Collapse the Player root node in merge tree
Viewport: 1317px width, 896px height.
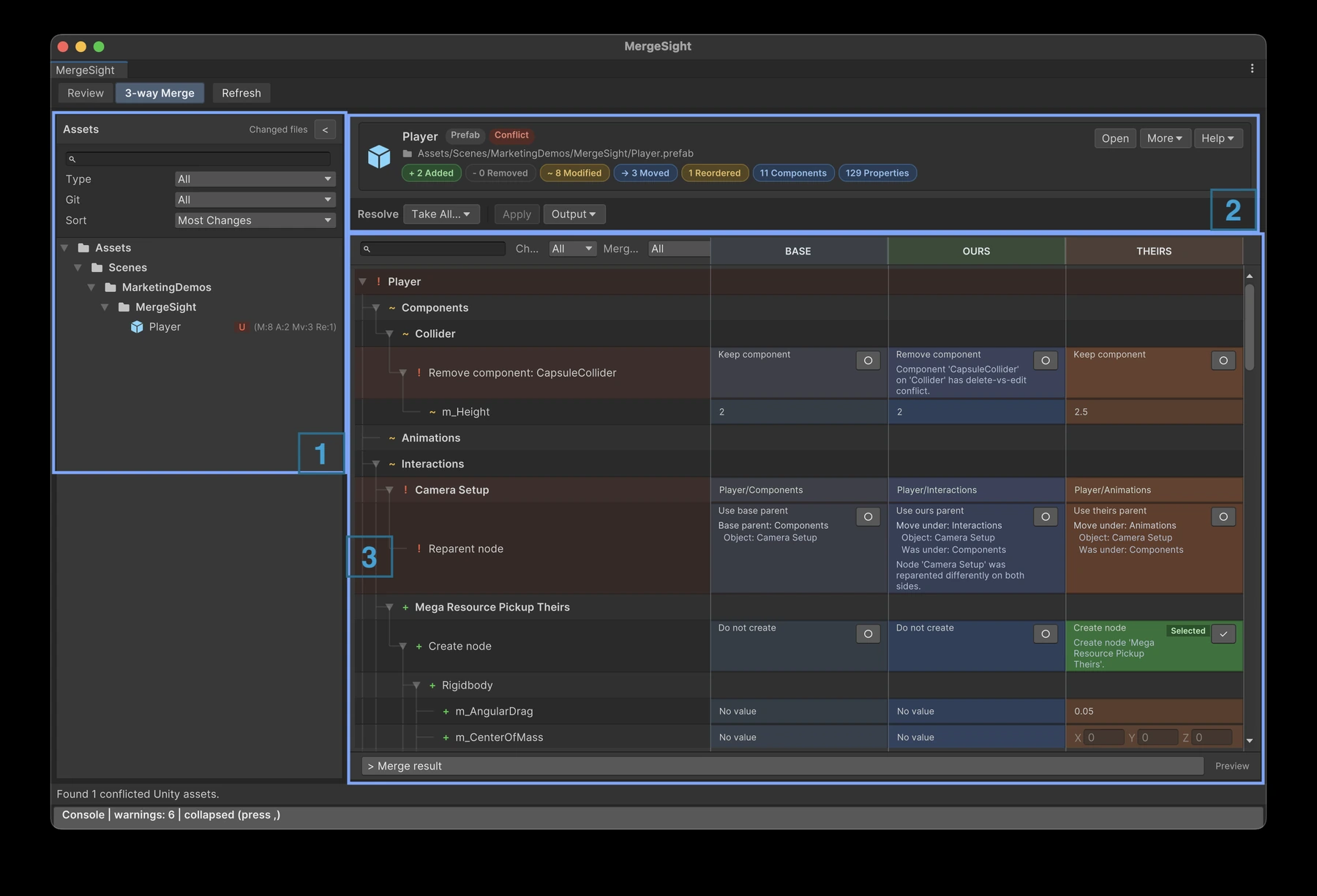pos(362,282)
